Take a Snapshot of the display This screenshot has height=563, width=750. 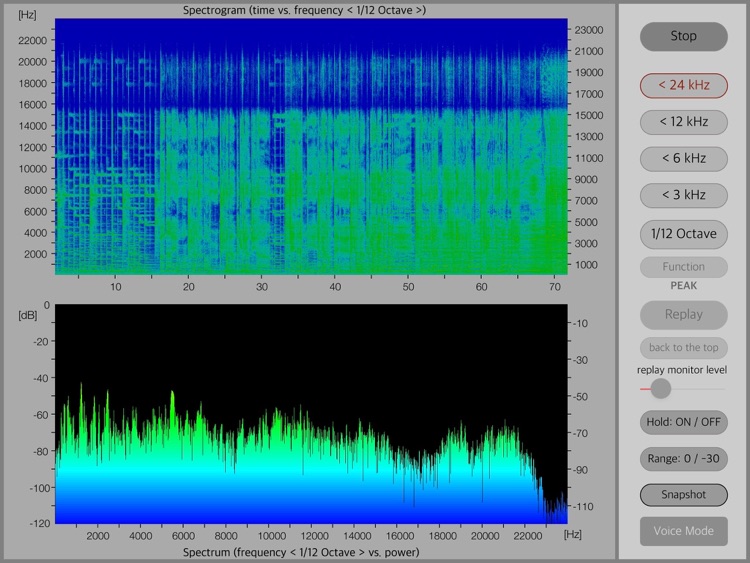tap(684, 495)
